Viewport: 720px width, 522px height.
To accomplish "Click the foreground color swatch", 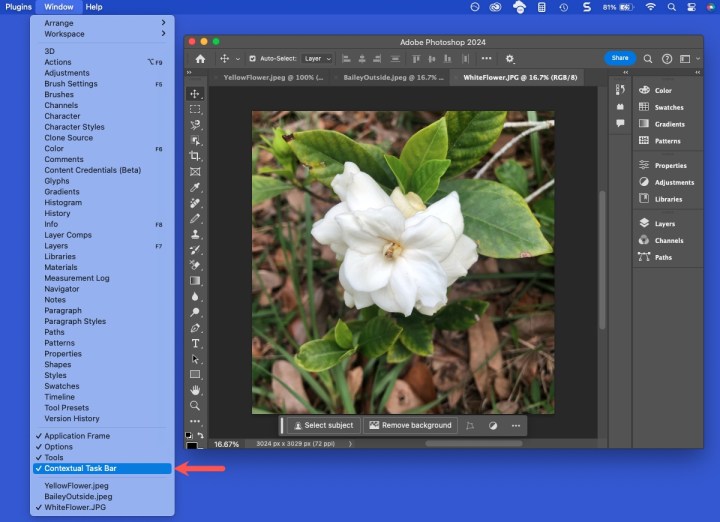I will [191, 445].
